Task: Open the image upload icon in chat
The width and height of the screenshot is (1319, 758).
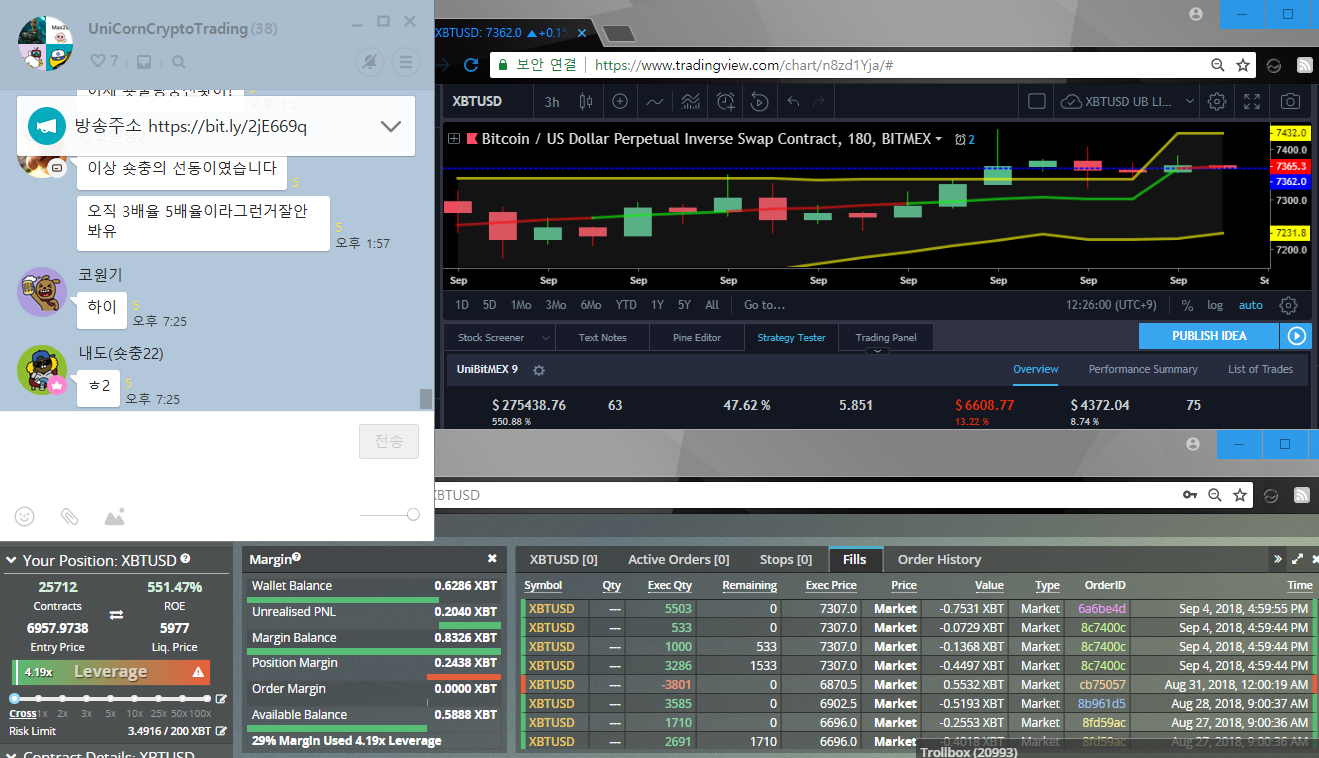Action: click(115, 516)
